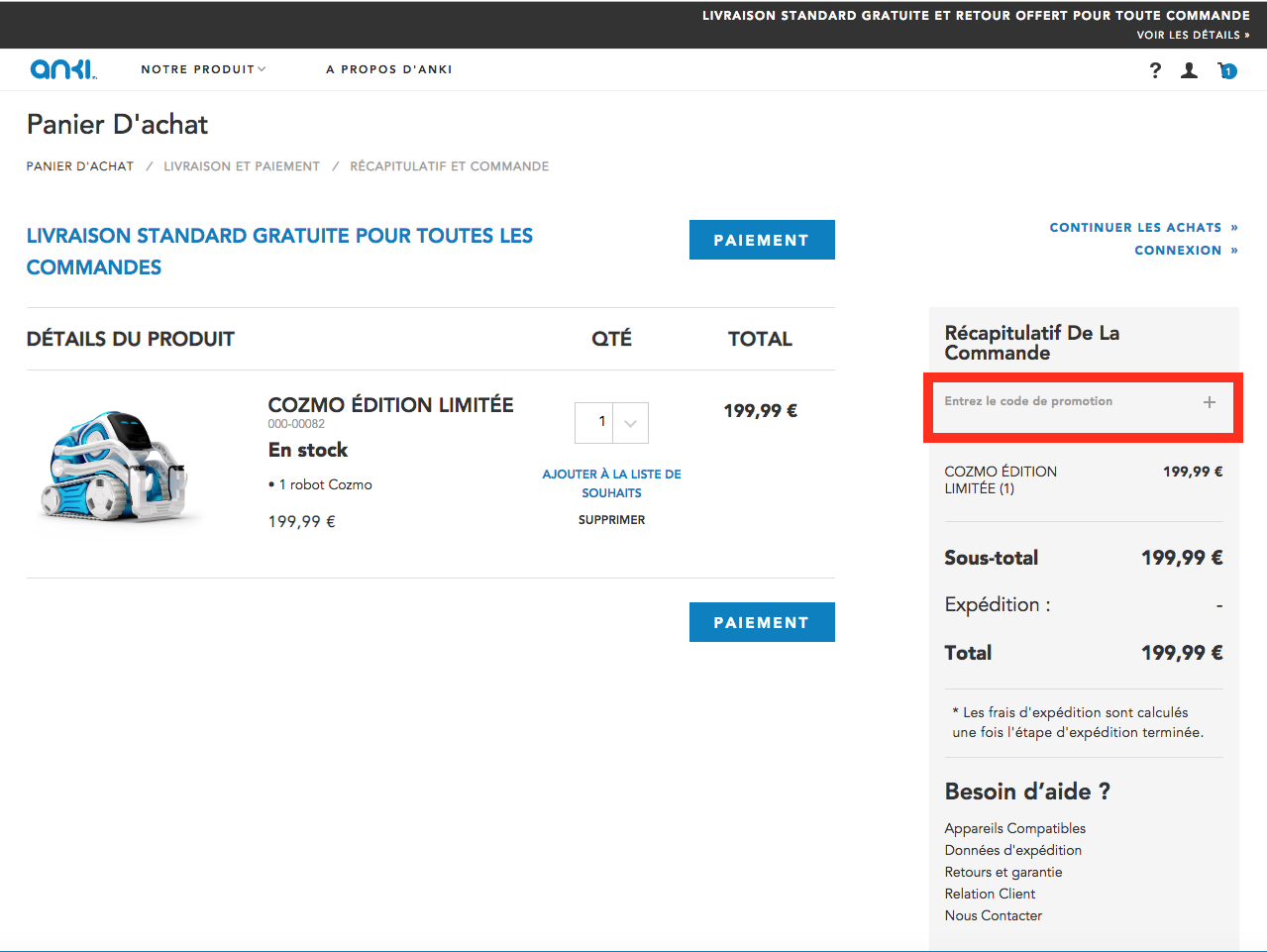
Task: Expand promo code with plus icon
Action: pyautogui.click(x=1210, y=402)
